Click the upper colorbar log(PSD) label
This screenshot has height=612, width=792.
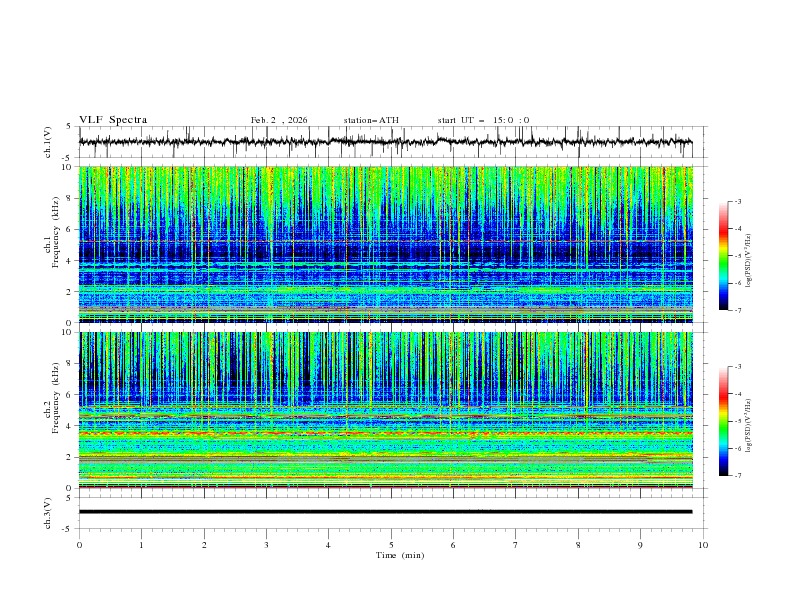pos(750,256)
